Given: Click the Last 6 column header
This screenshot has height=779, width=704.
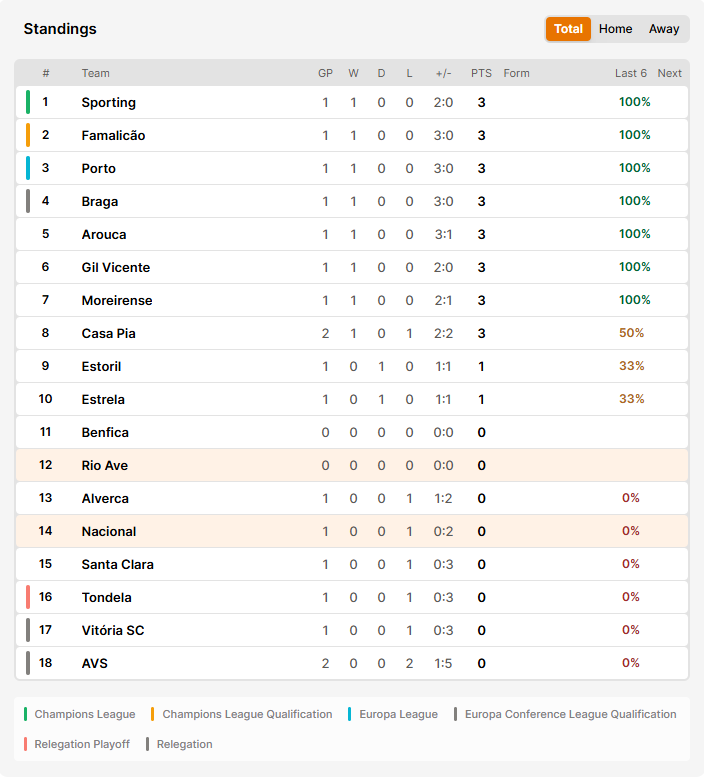Looking at the screenshot, I should [x=630, y=73].
